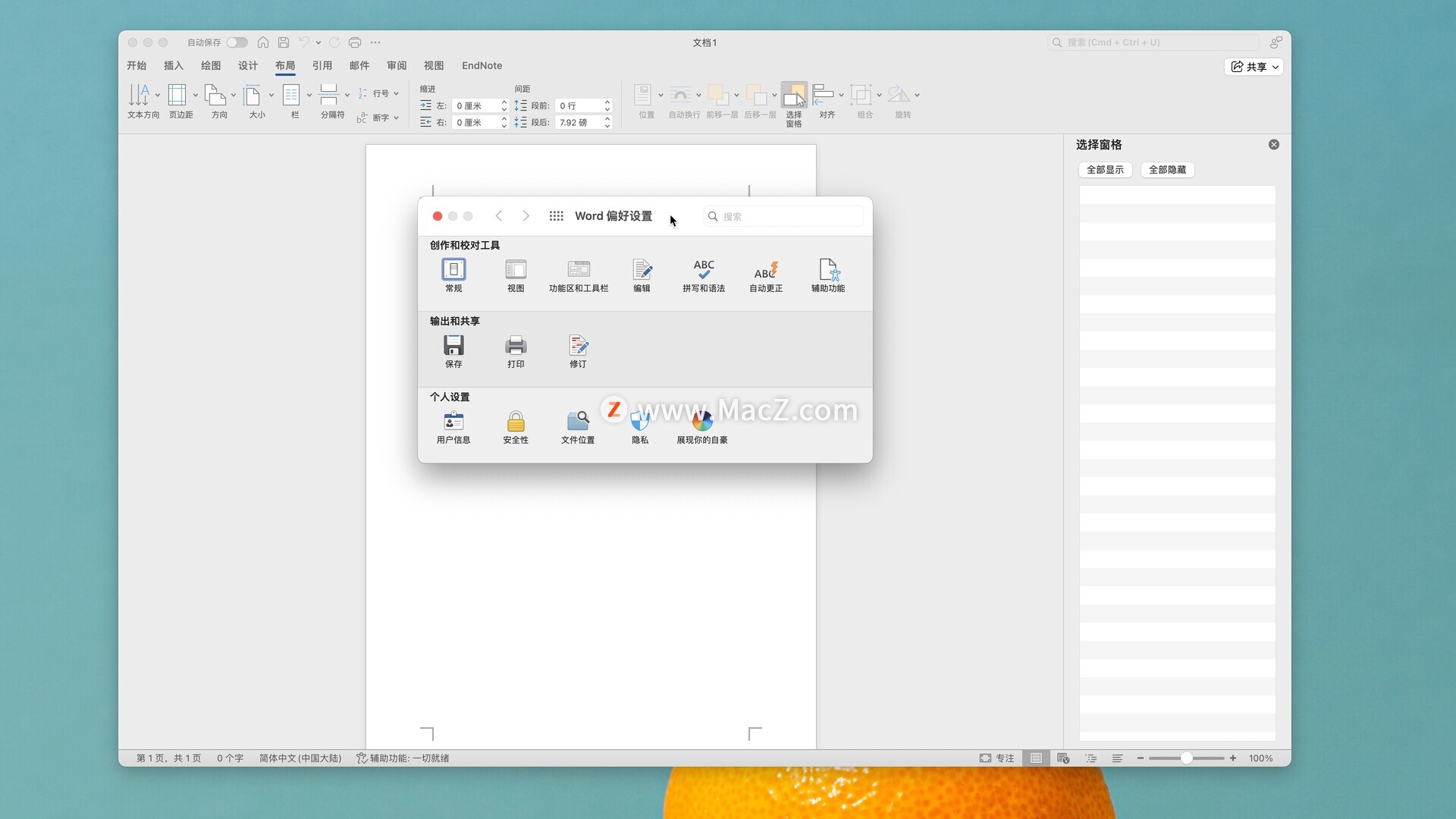Open 打印 print preferences
This screenshot has height=819, width=1456.
pyautogui.click(x=516, y=351)
